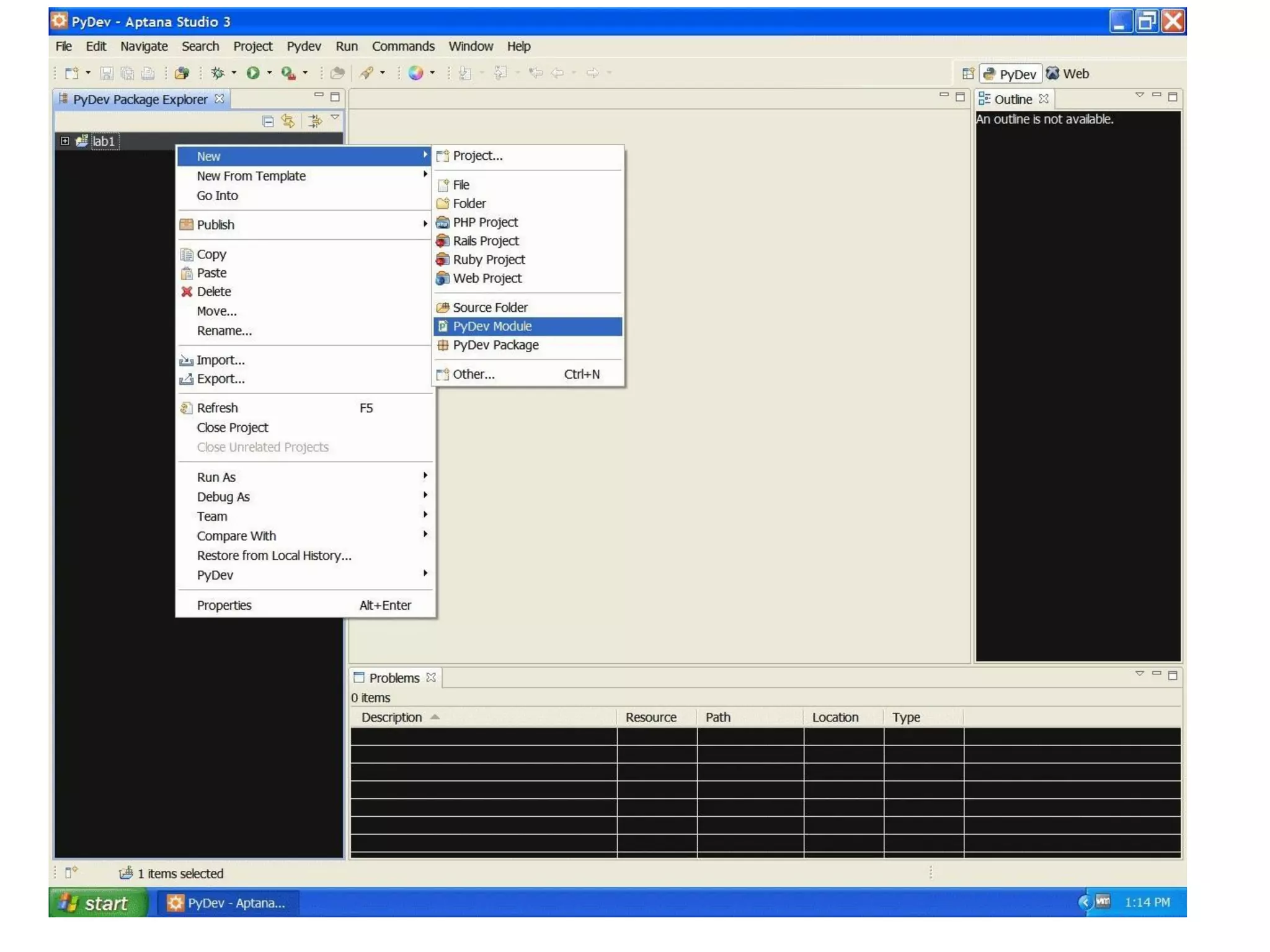Expand the lab1 project tree node
Viewport: 1270px width, 952px height.
pyautogui.click(x=65, y=141)
